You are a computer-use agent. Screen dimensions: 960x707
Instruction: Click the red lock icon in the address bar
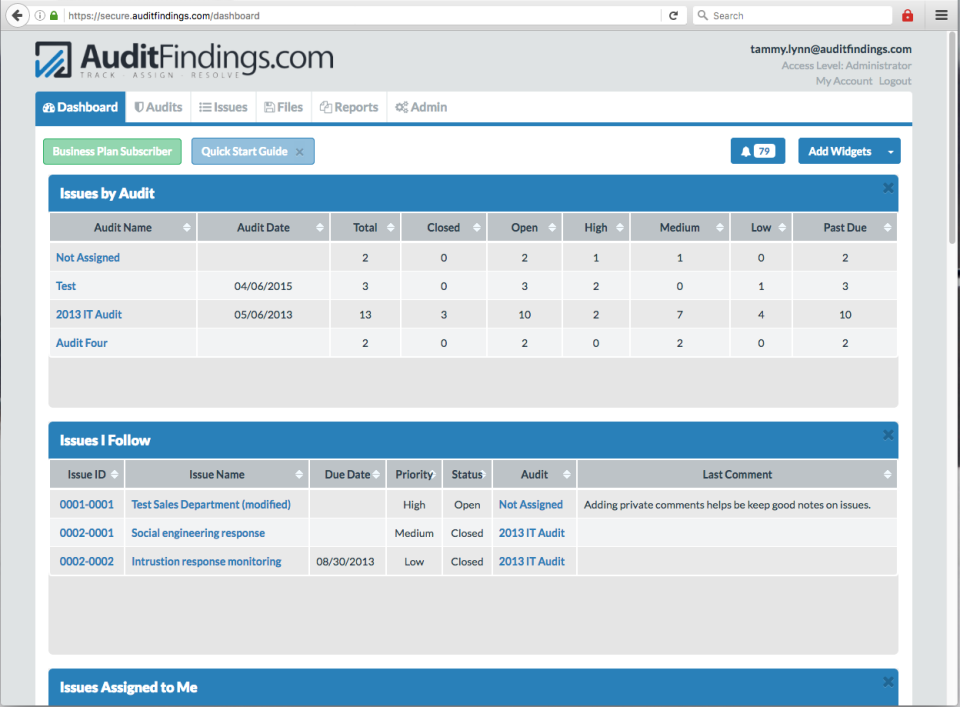pyautogui.click(x=908, y=15)
